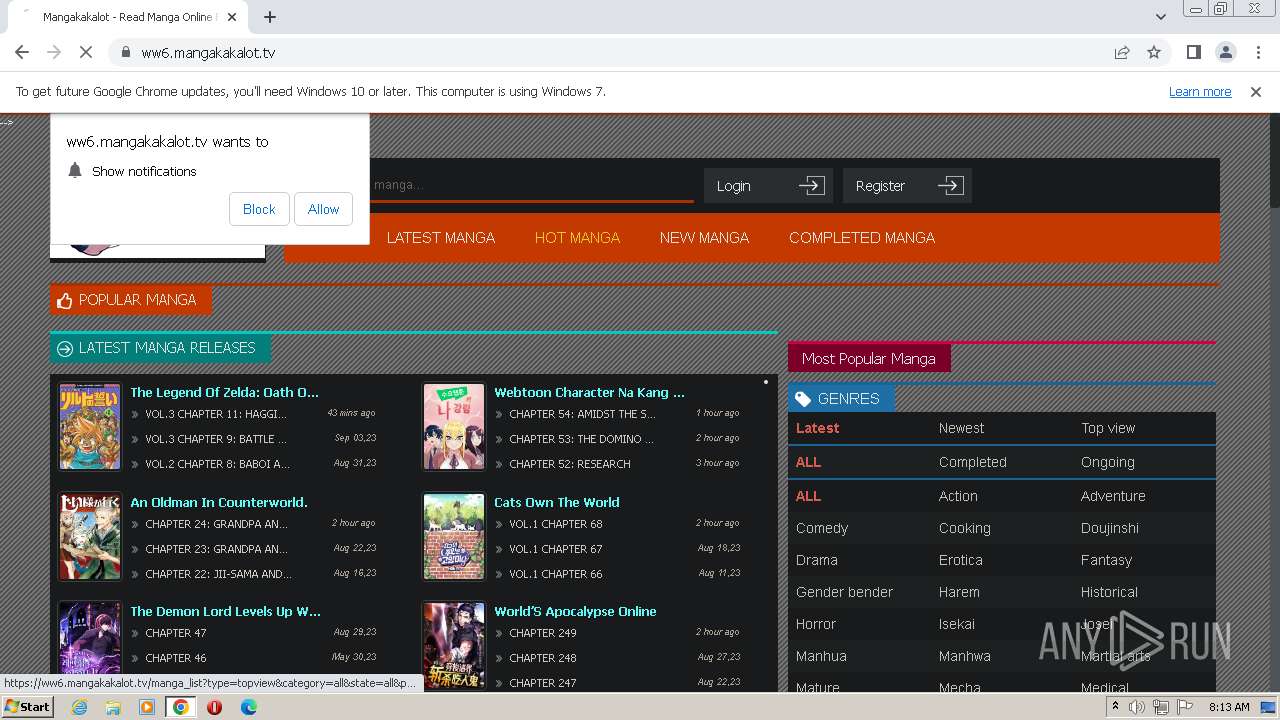Viewport: 1280px width, 720px height.
Task: Open World'S Apocalypse Online title
Action: click(x=575, y=611)
